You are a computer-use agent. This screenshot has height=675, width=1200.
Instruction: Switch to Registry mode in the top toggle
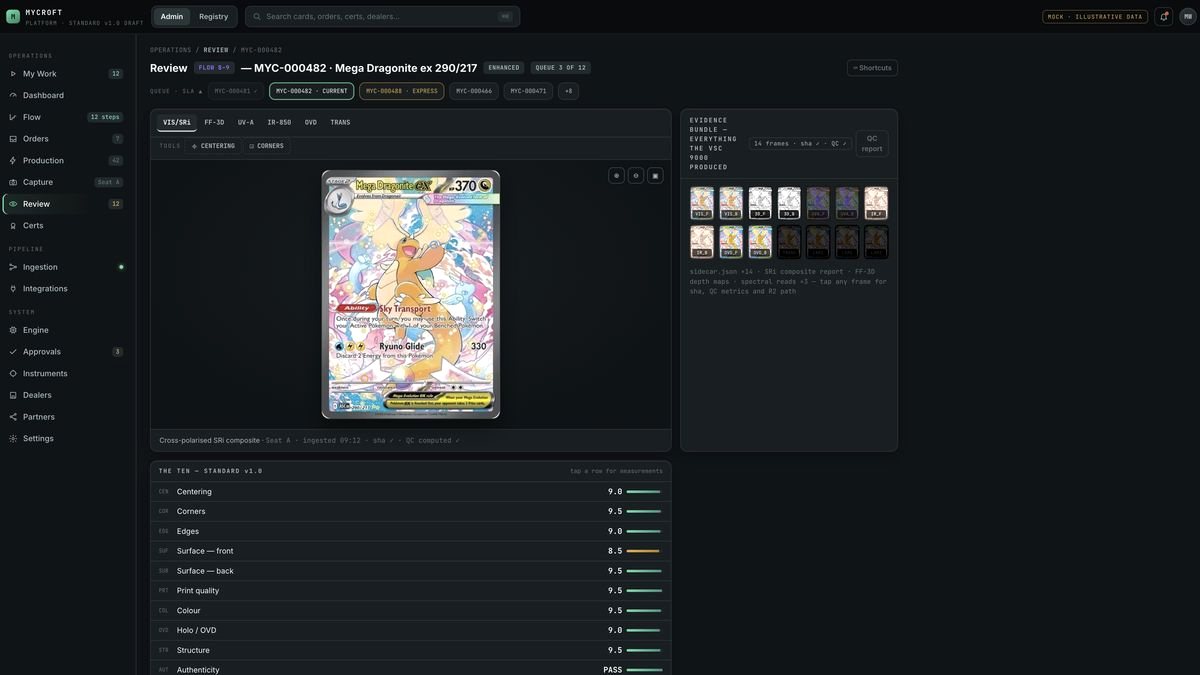pos(213,16)
